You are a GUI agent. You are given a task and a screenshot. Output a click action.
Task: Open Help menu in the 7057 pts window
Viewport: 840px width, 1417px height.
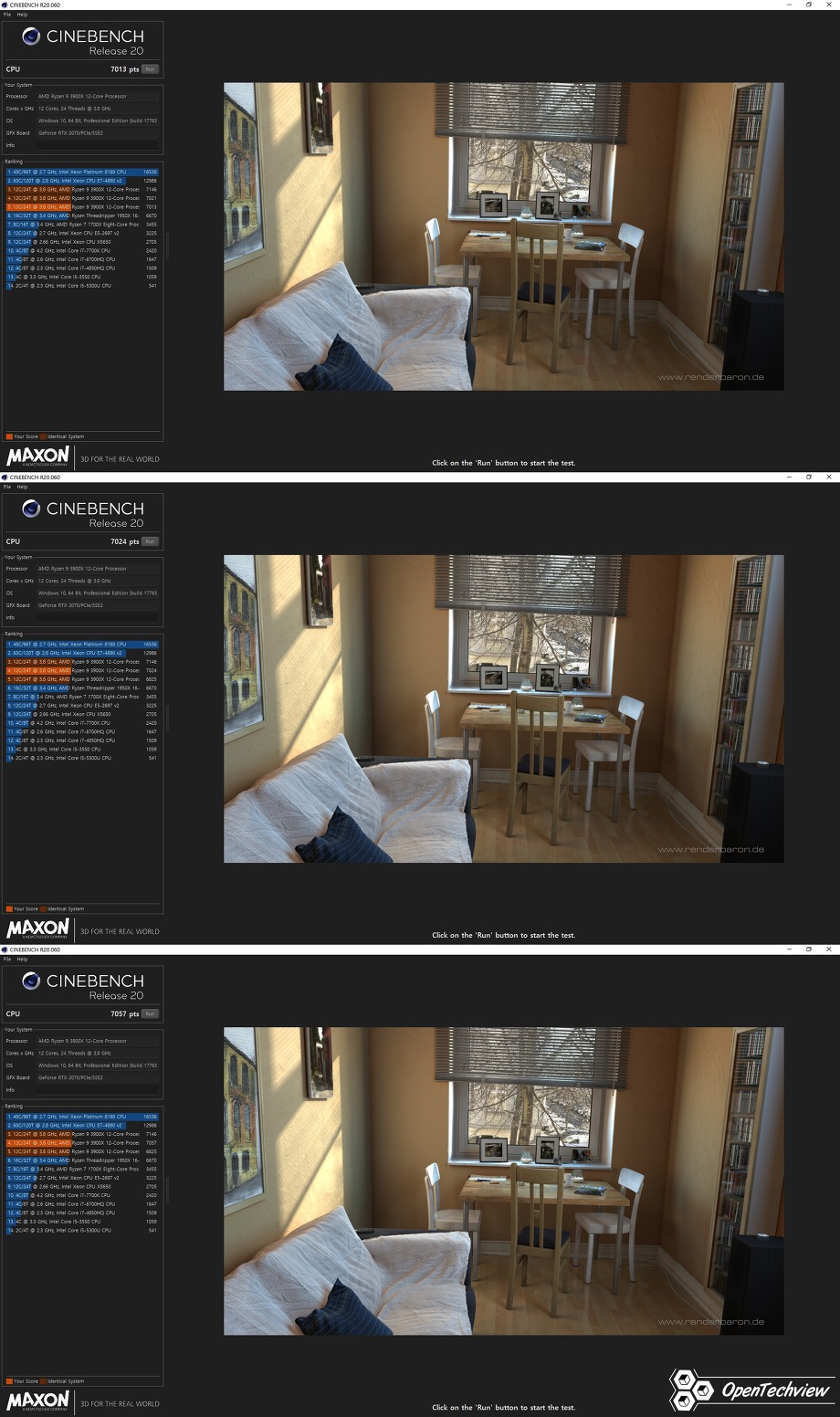(22, 959)
